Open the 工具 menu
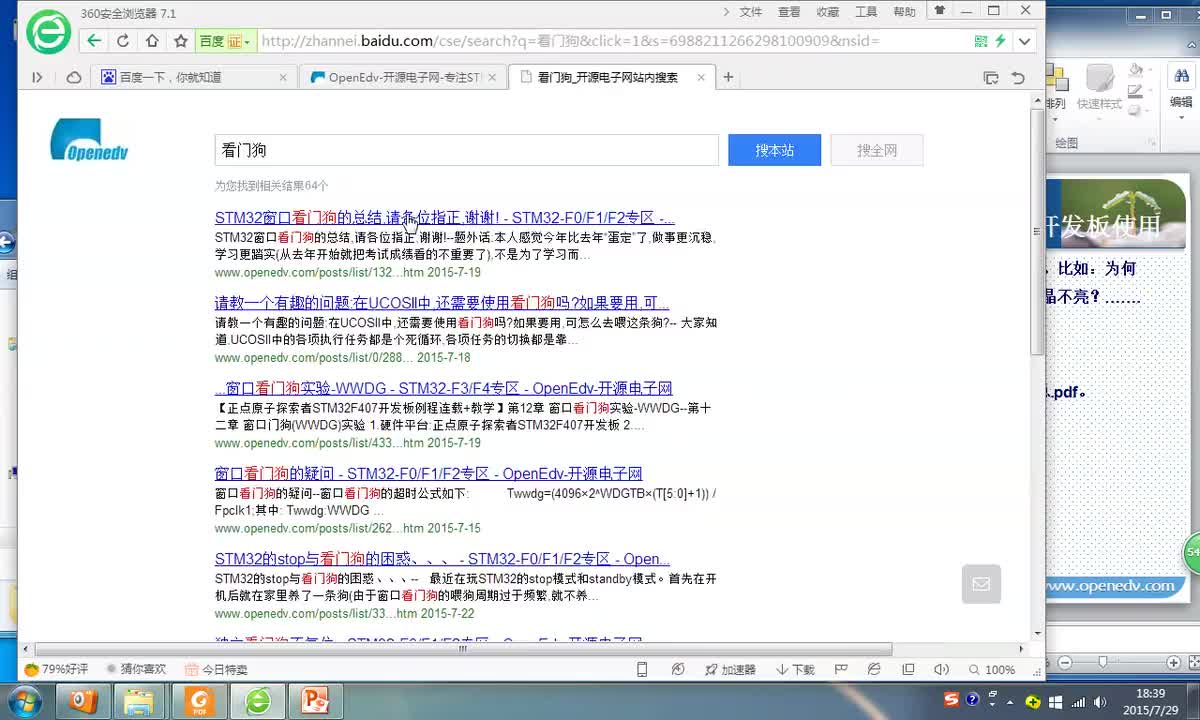 pos(866,12)
